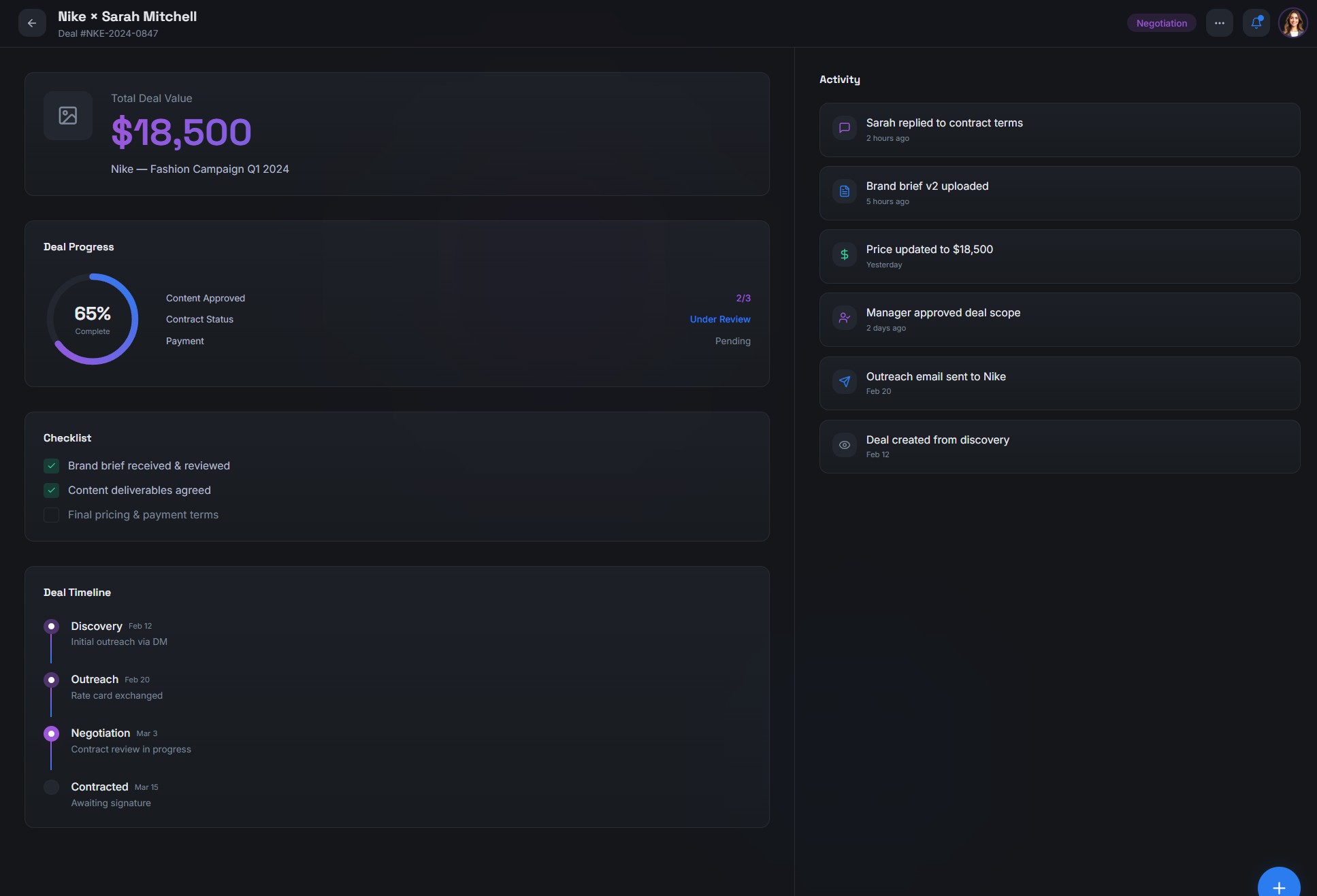Image resolution: width=1317 pixels, height=896 pixels.
Task: Open the three-dots more options menu
Action: point(1219,23)
